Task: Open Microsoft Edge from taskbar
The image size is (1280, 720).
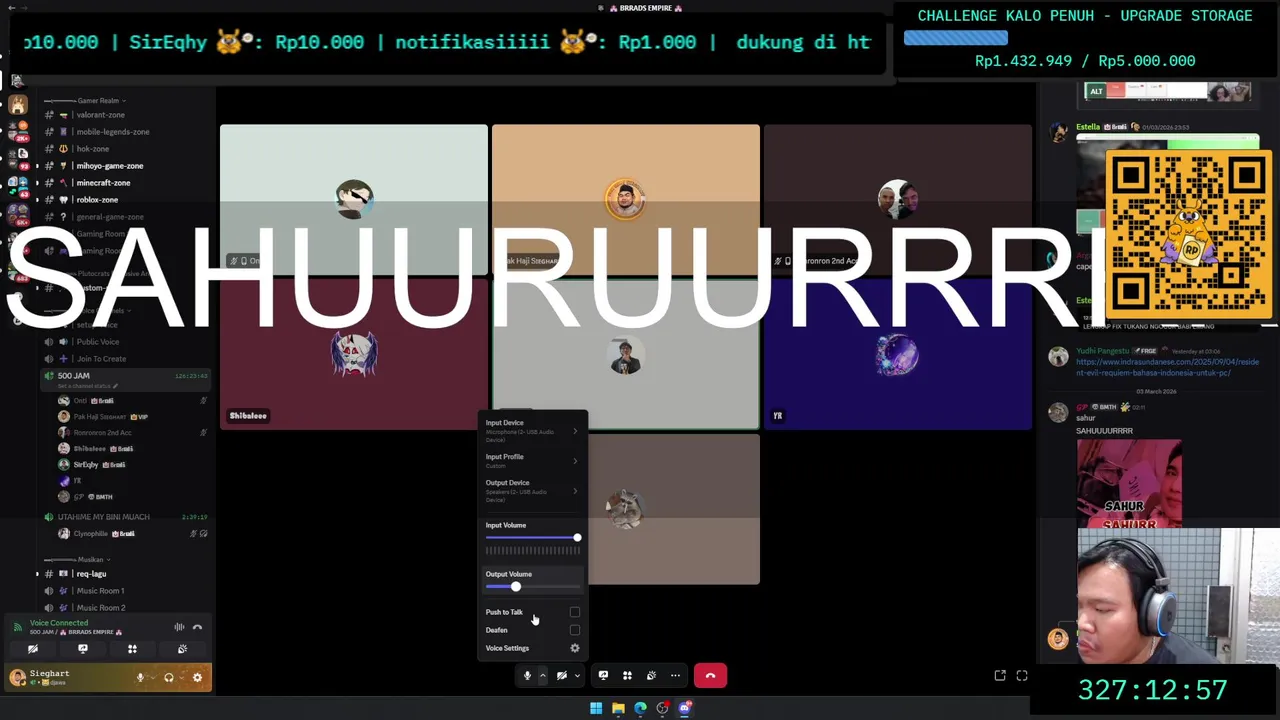Action: (x=640, y=709)
